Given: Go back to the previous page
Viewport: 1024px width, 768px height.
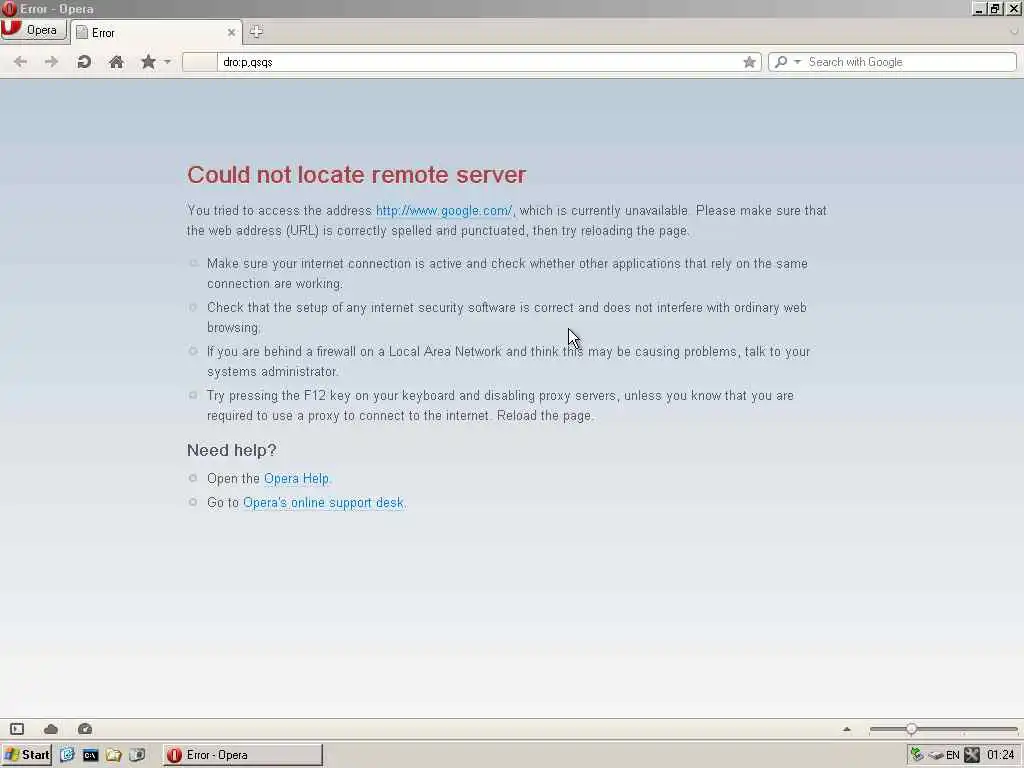Looking at the screenshot, I should pos(20,62).
